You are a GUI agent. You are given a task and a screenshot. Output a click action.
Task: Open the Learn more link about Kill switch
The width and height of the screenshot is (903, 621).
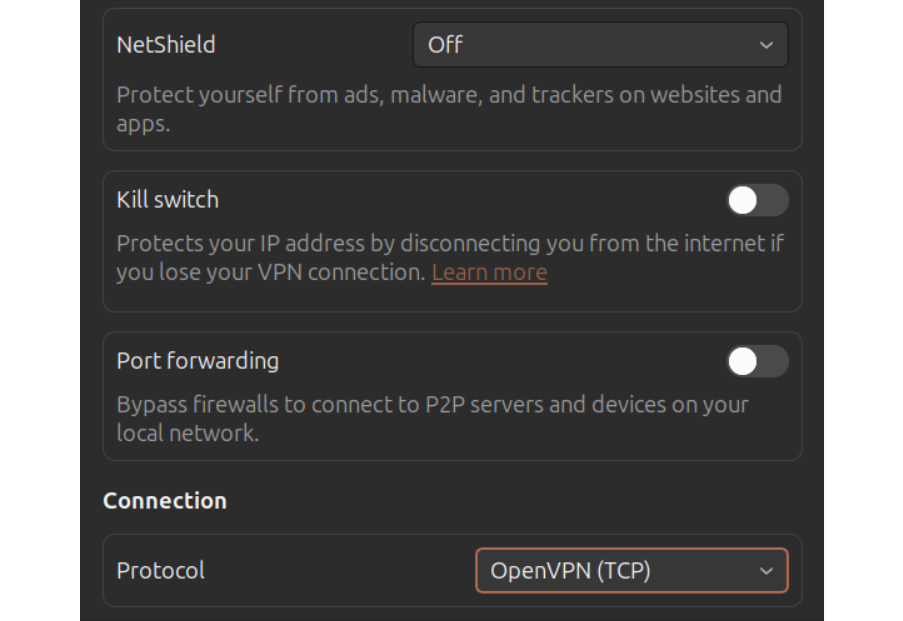coord(489,272)
